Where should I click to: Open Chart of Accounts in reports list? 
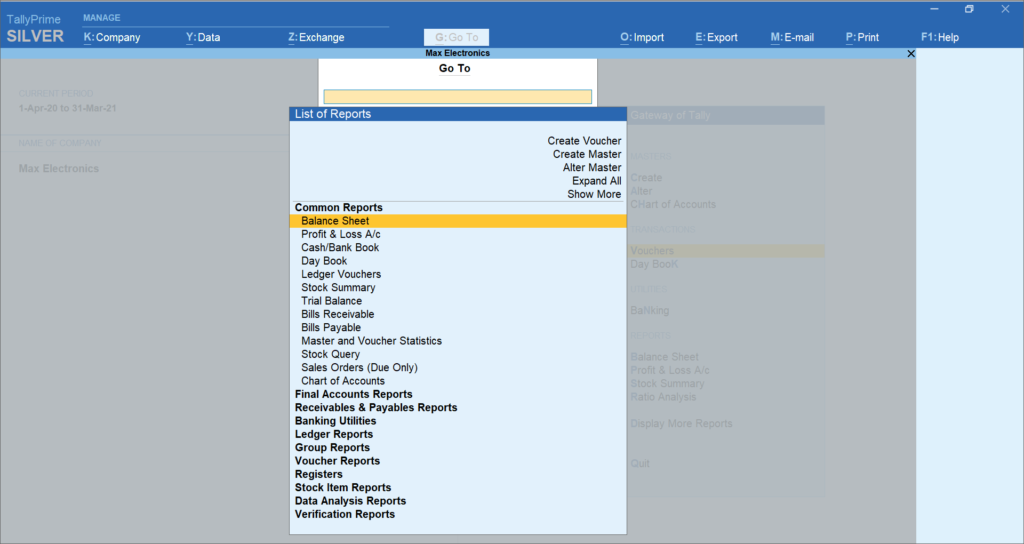343,381
